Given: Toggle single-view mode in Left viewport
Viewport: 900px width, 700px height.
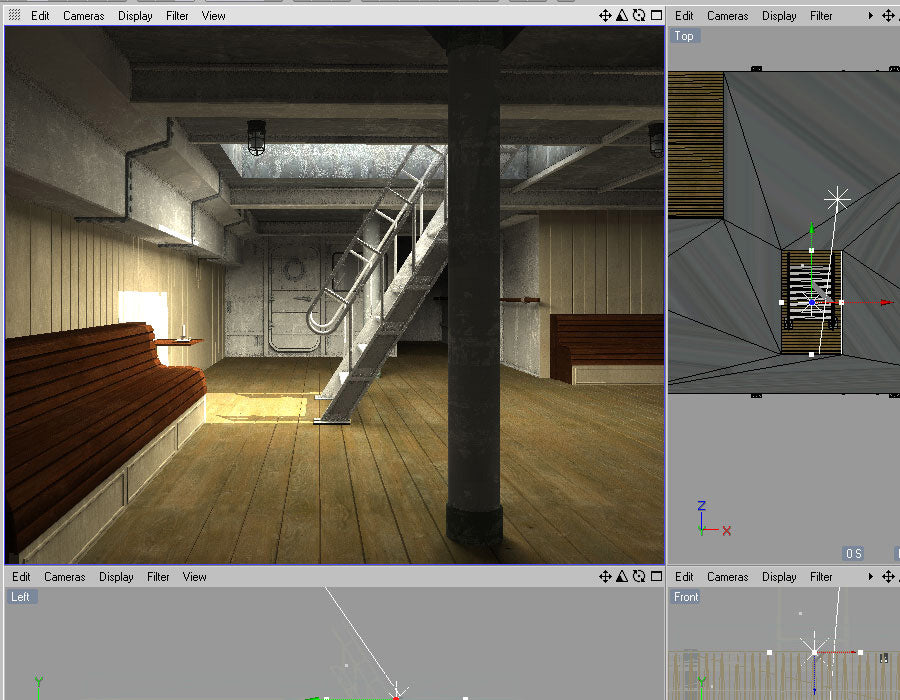Looking at the screenshot, I should [x=656, y=577].
